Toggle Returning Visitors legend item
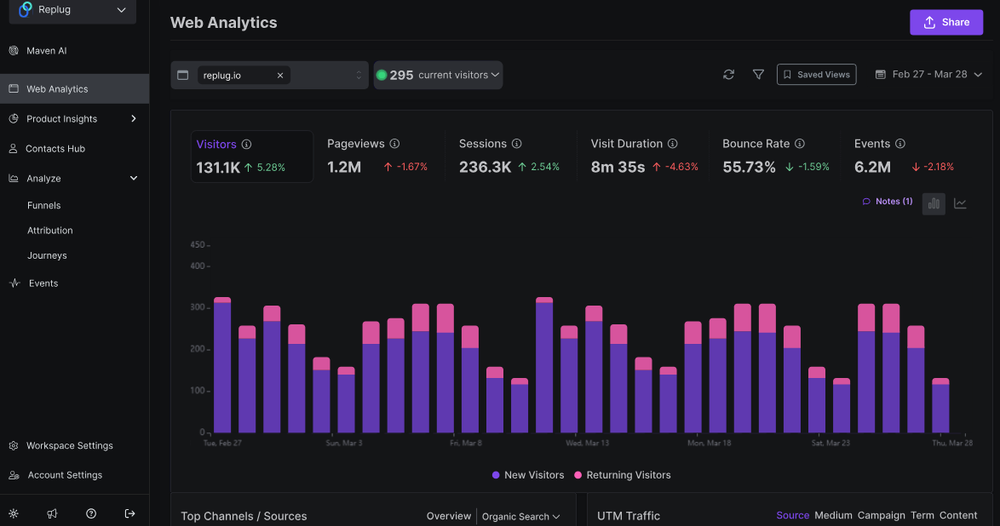Viewport: 1000px width, 526px height. point(622,475)
